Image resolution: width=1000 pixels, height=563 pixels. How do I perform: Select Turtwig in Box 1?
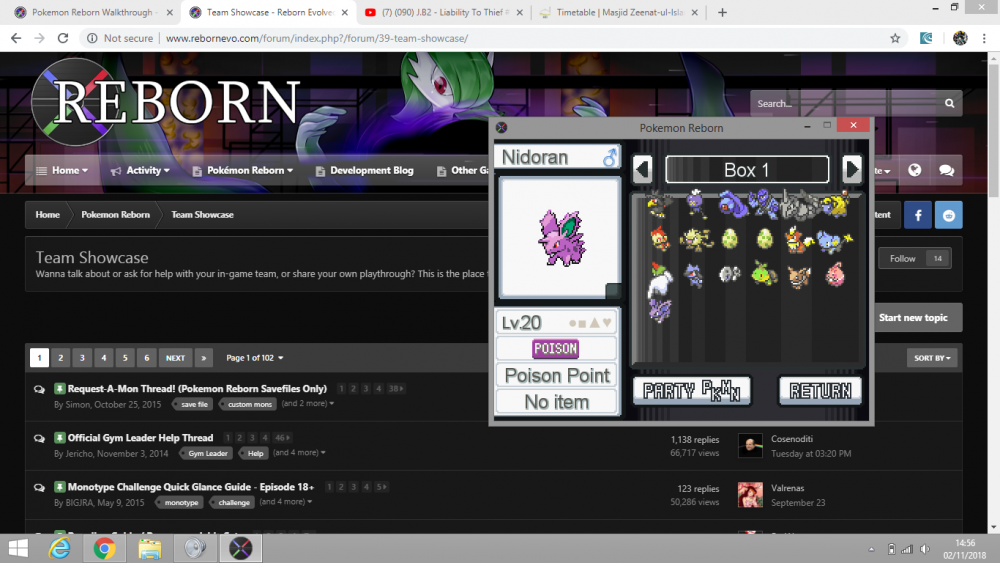point(764,274)
